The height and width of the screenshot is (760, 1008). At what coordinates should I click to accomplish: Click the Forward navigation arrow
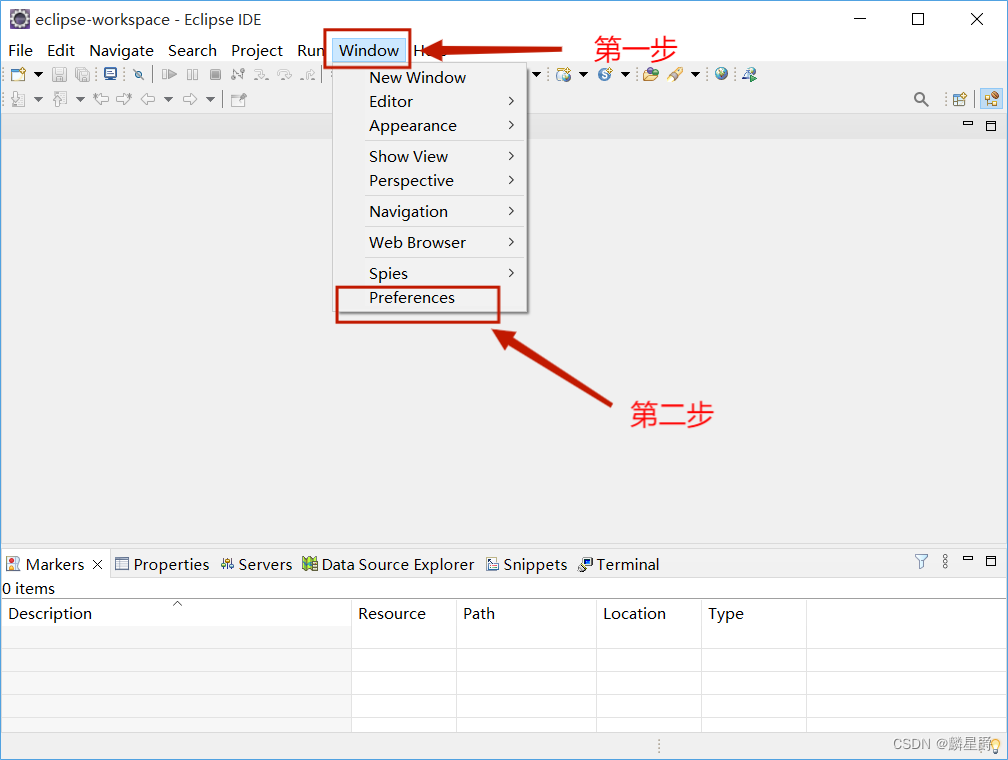pyautogui.click(x=190, y=99)
